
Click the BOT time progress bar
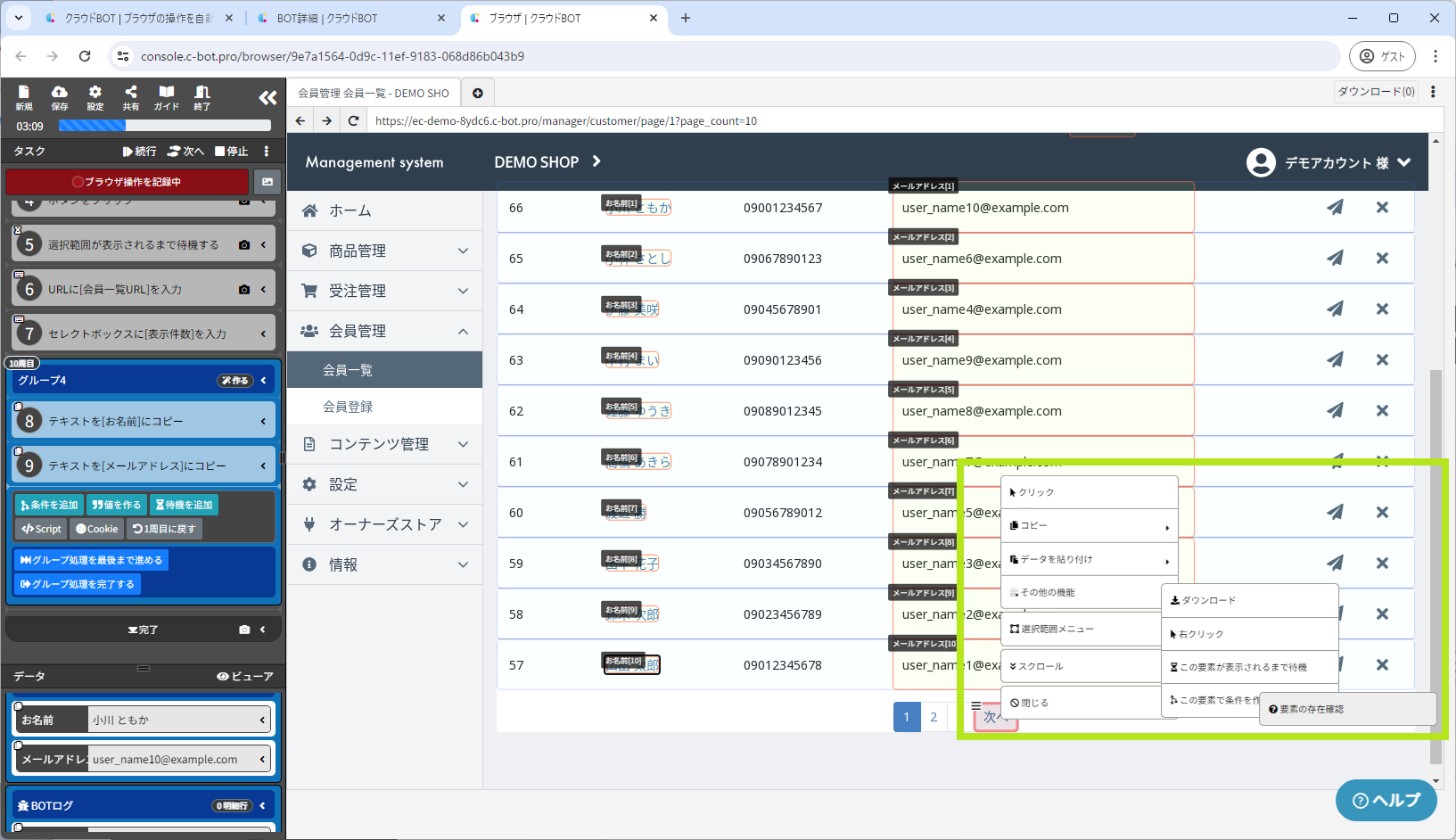tap(164, 126)
